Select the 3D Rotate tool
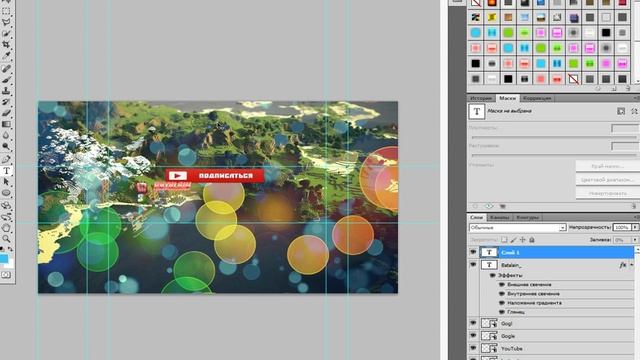Image resolution: width=640 pixels, height=360 pixels. click(x=6, y=206)
